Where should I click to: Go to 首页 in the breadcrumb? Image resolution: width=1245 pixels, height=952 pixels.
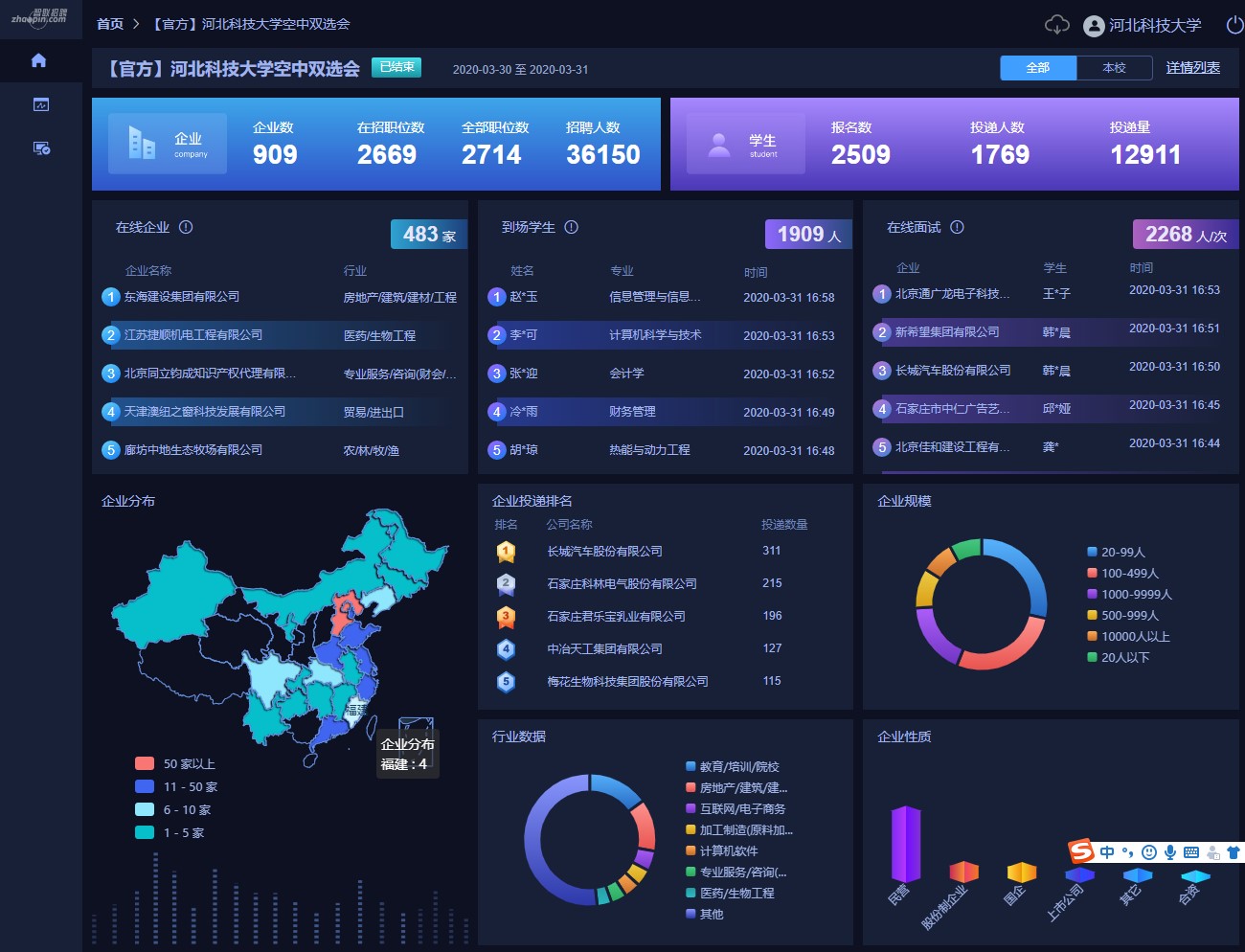pyautogui.click(x=110, y=24)
